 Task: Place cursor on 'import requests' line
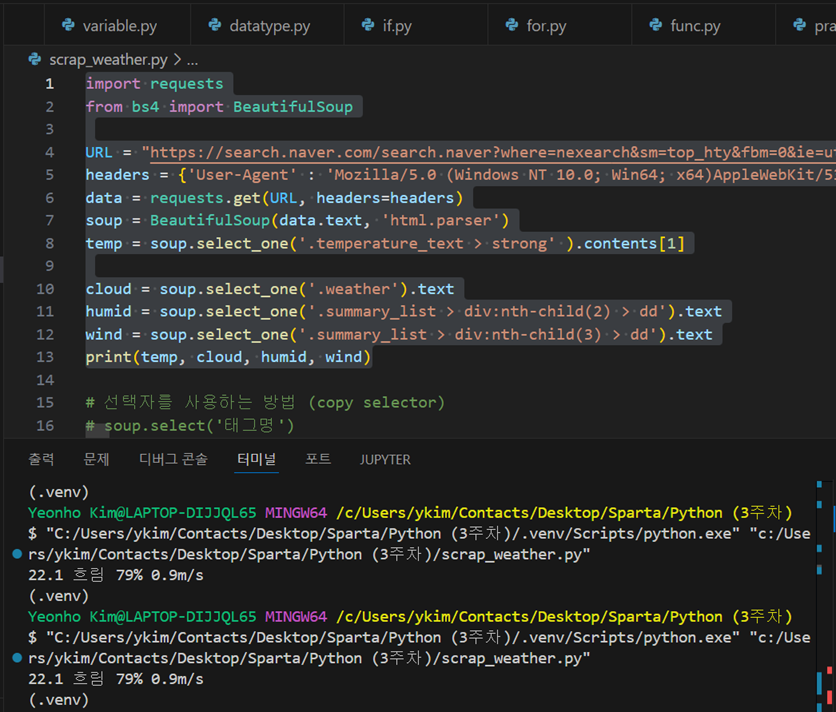155,84
